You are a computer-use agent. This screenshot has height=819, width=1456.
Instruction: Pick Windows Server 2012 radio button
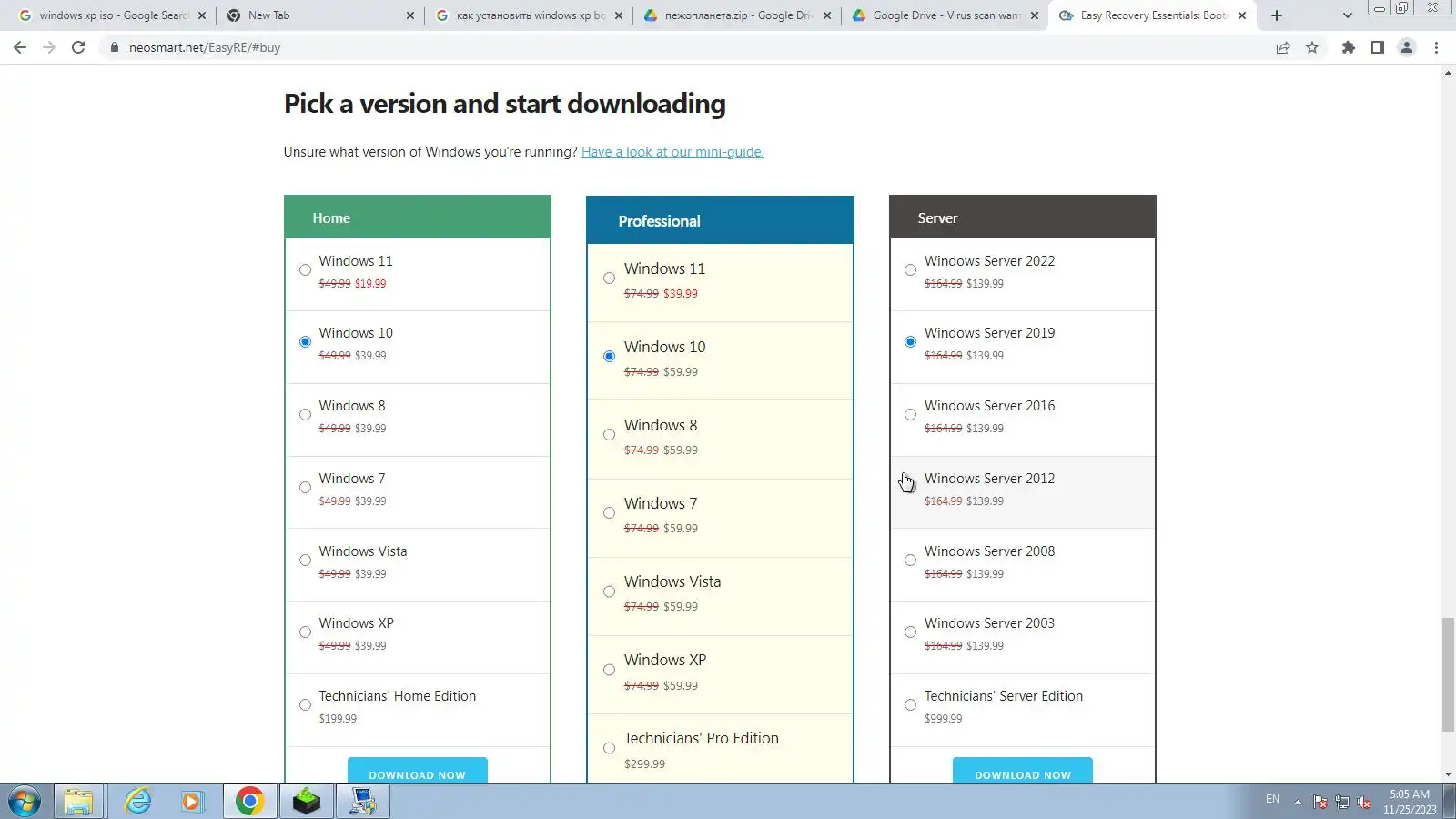910,488
